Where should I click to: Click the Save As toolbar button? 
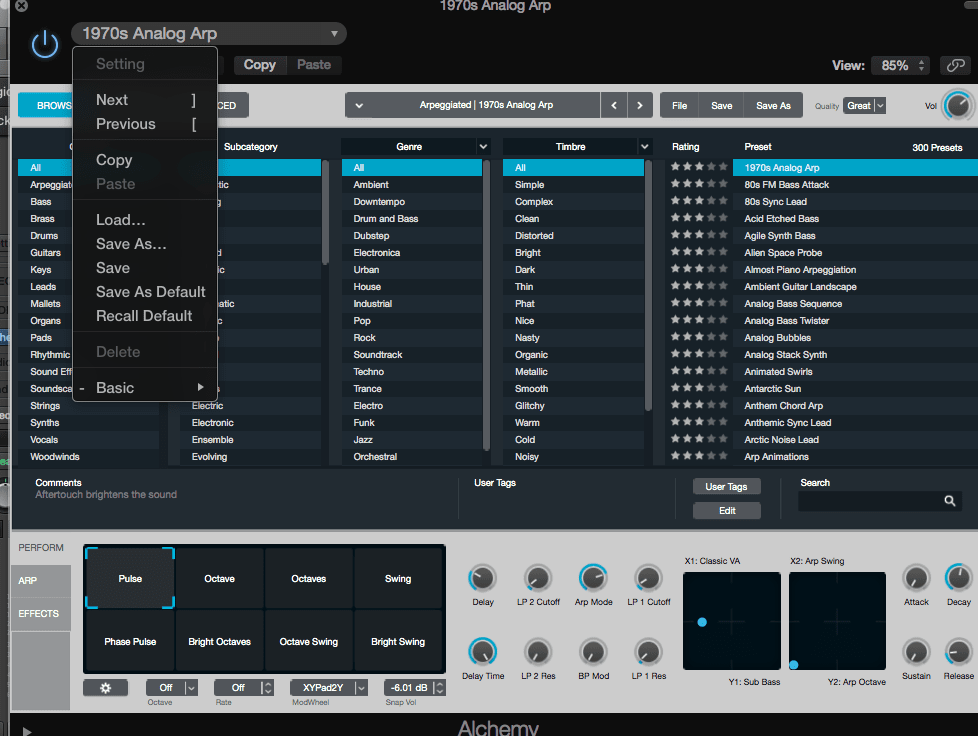tap(773, 105)
